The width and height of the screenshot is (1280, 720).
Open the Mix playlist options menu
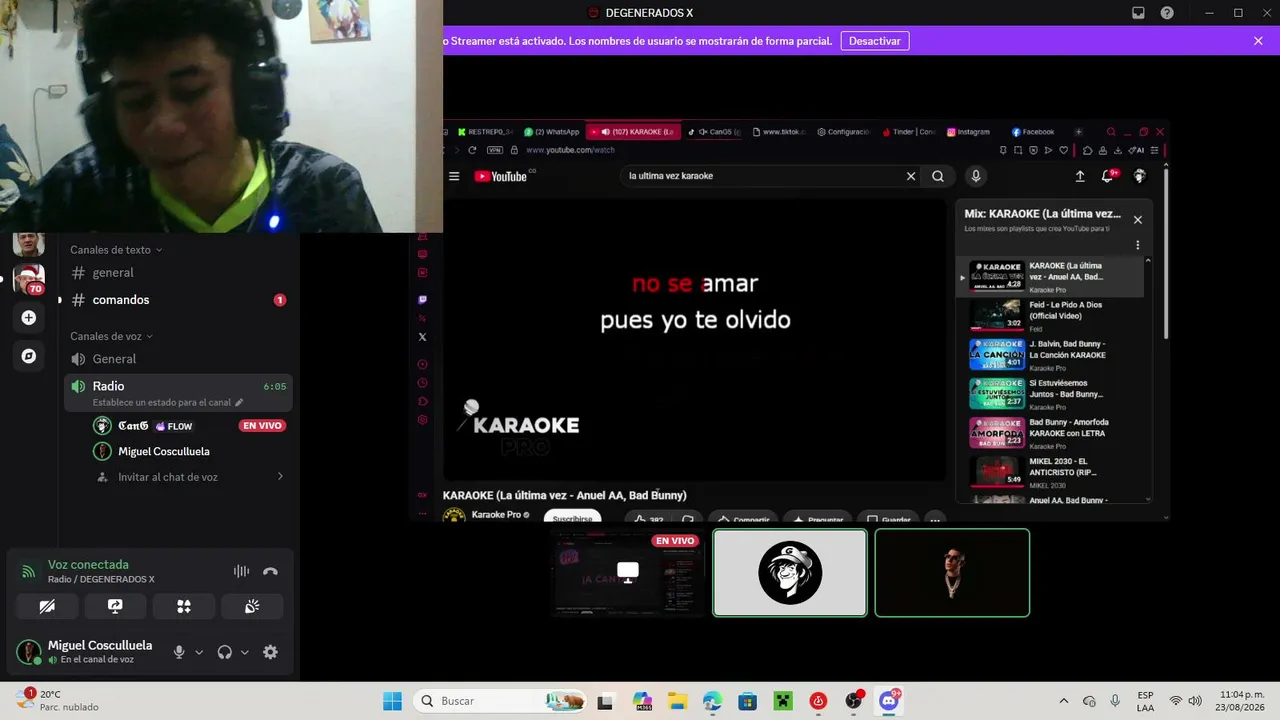pos(1137,245)
